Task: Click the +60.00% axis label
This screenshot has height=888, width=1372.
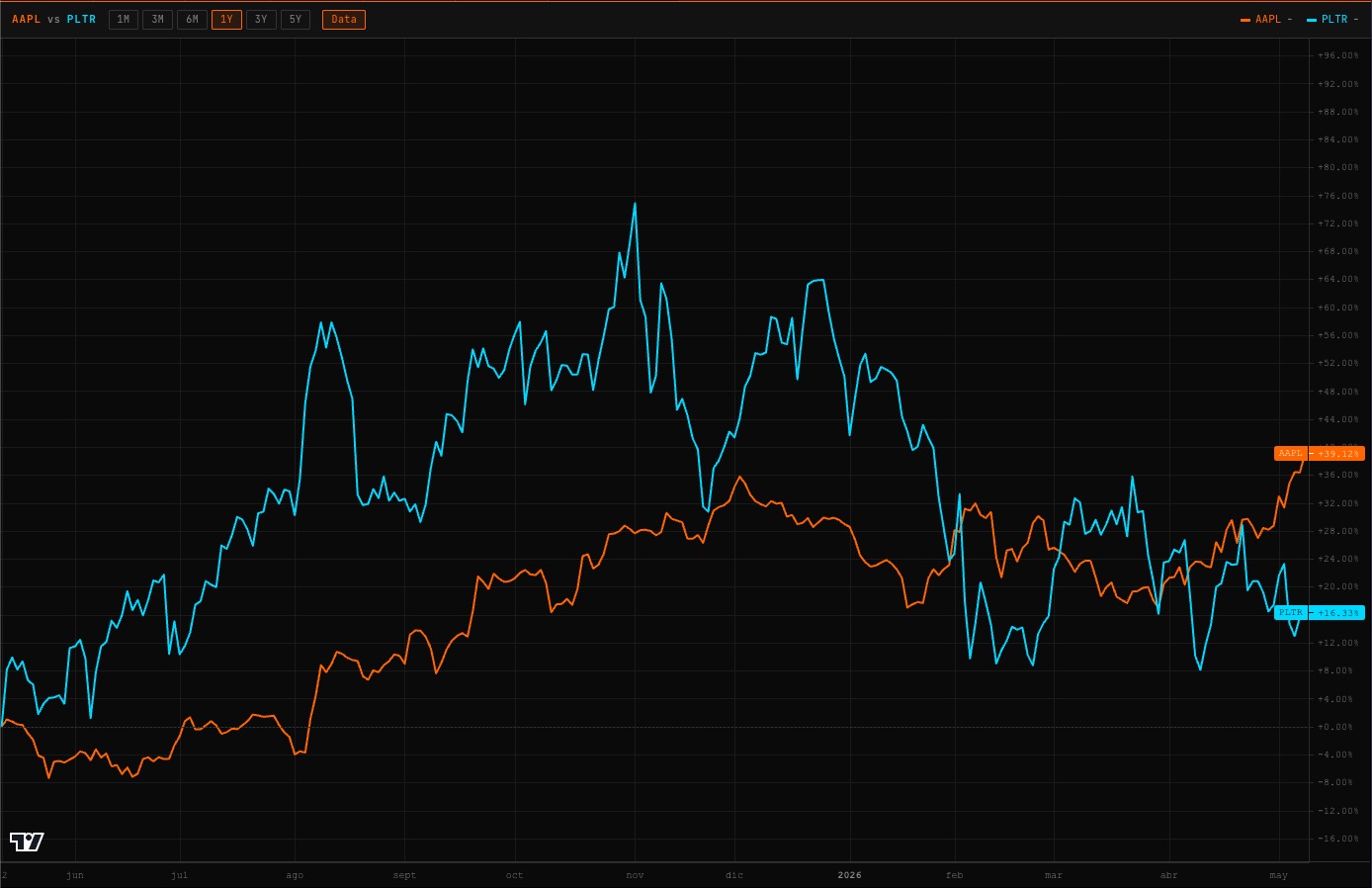Action: 1338,308
